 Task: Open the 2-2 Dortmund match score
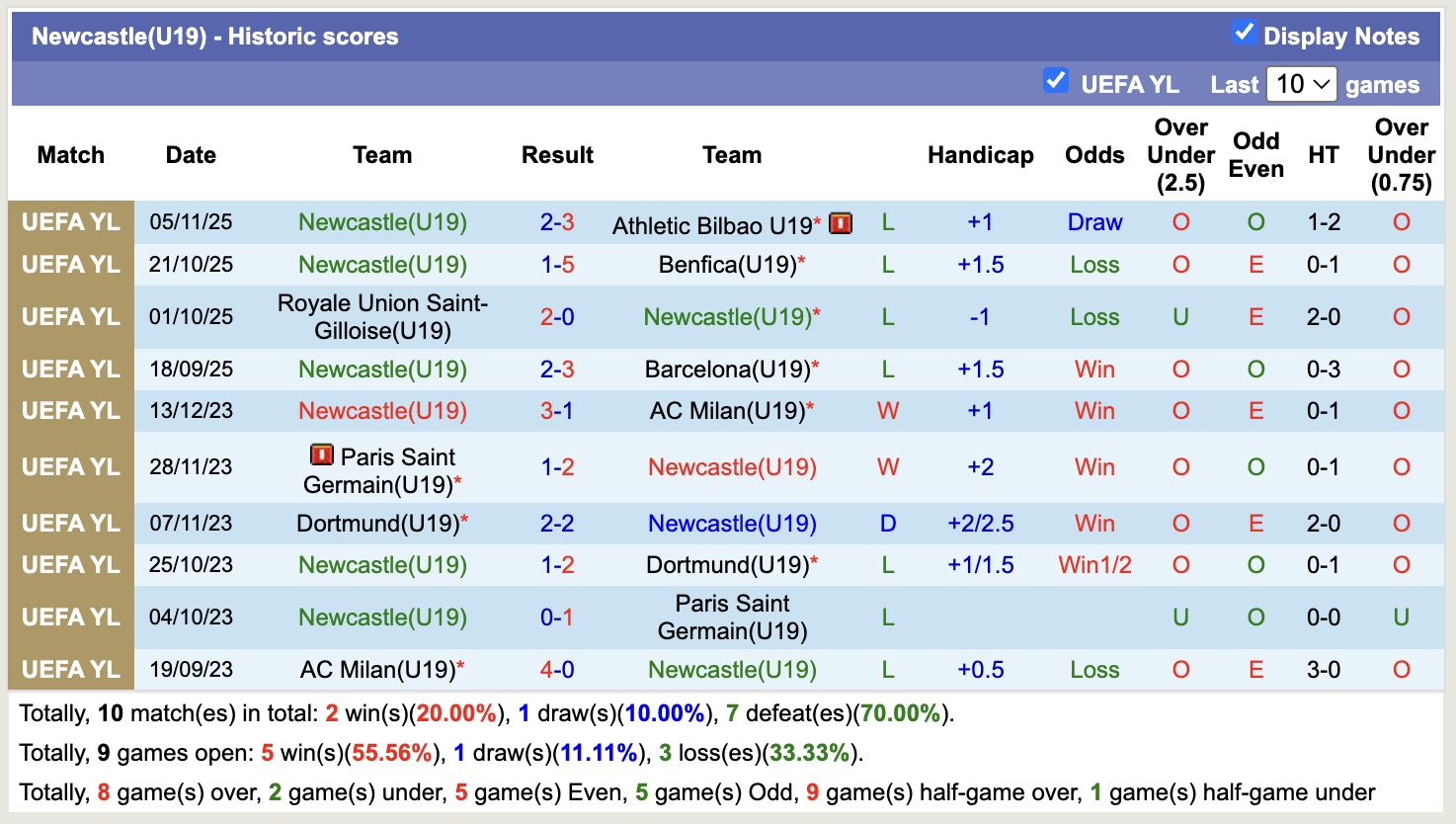557,524
